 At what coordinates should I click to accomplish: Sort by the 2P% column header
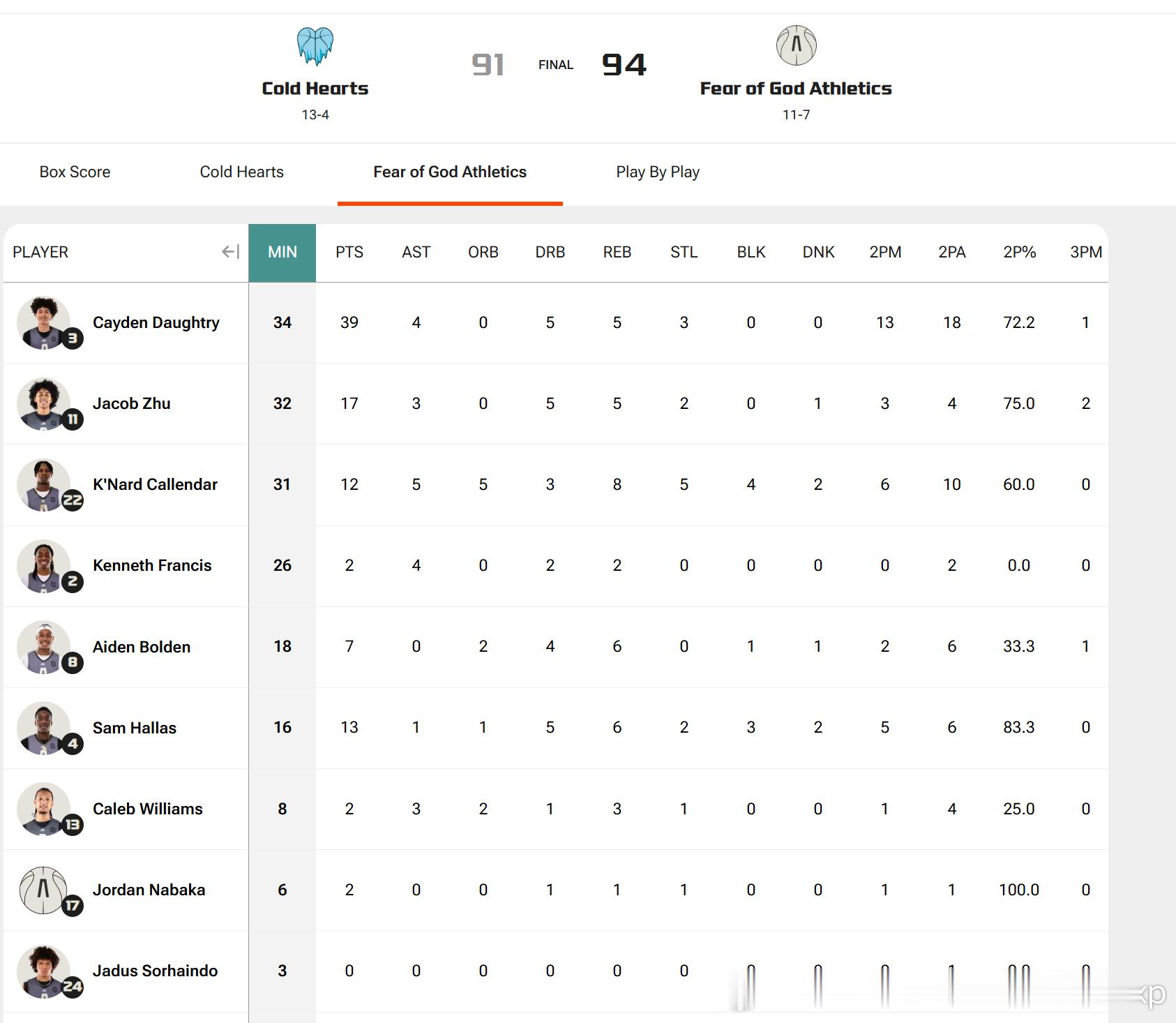click(1019, 252)
